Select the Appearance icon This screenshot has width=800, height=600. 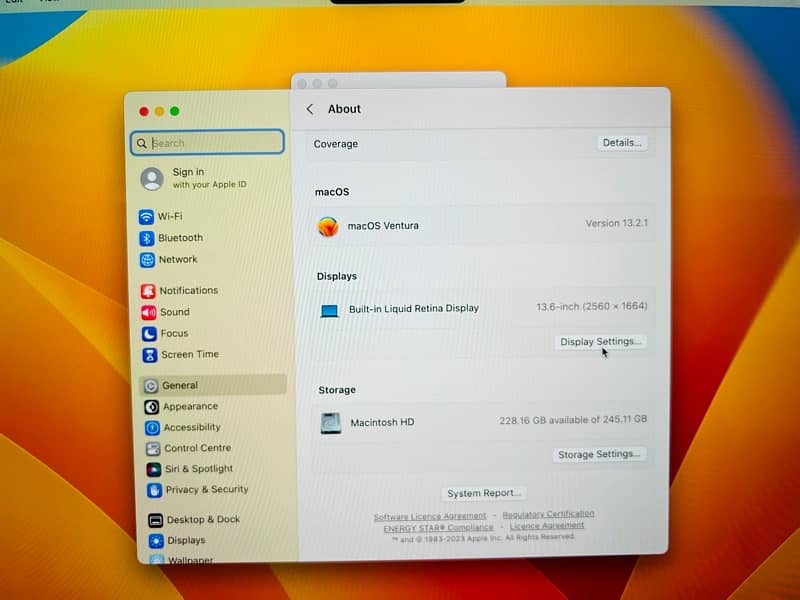[152, 407]
